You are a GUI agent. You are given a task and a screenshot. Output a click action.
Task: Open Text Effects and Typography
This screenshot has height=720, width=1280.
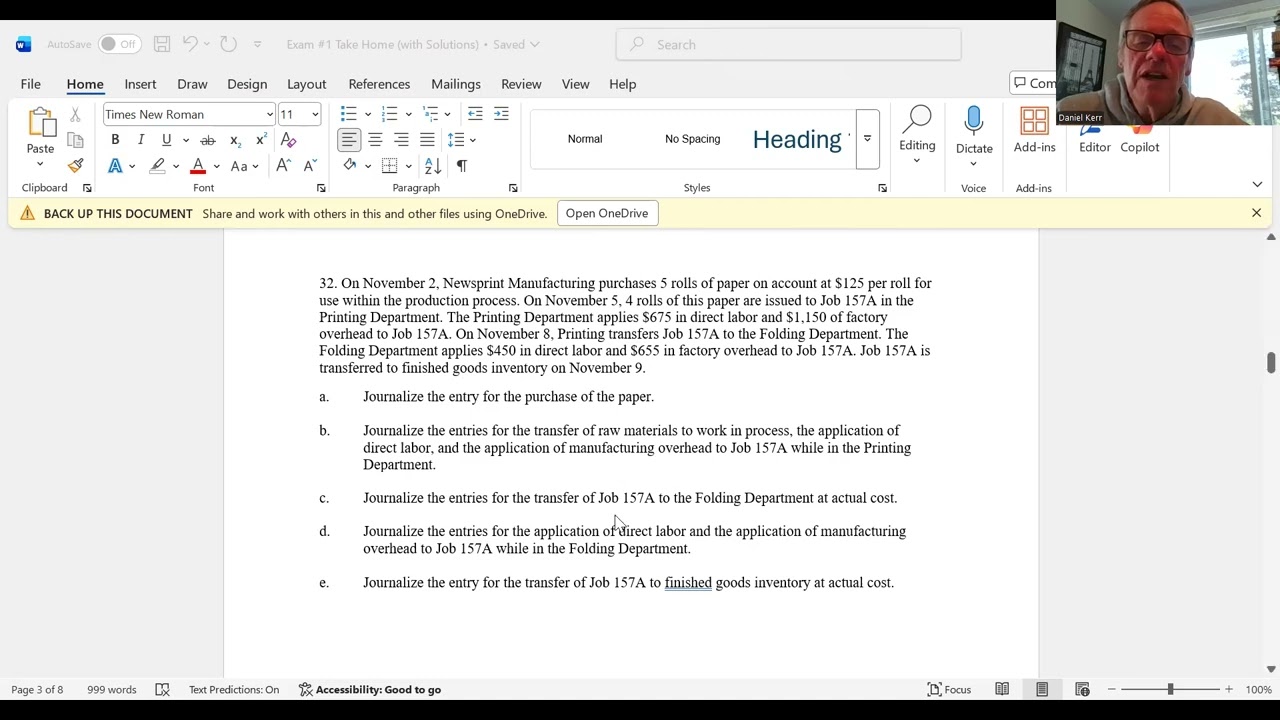(115, 166)
